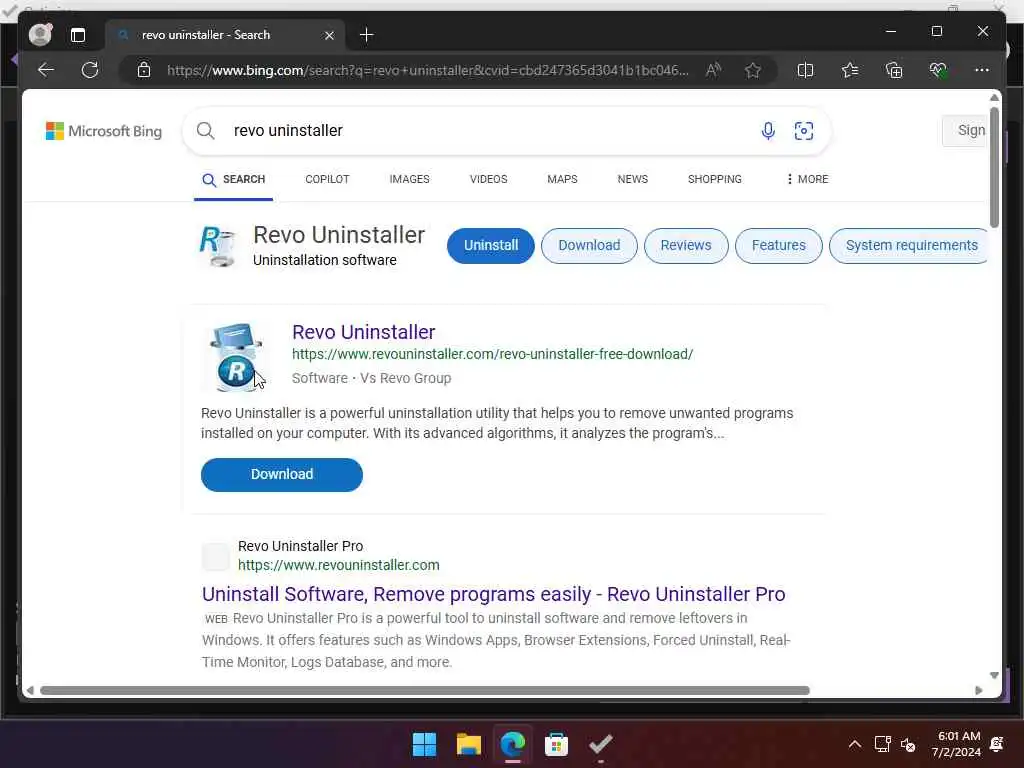Toggle the split screen icon
The image size is (1024, 768).
(805, 70)
